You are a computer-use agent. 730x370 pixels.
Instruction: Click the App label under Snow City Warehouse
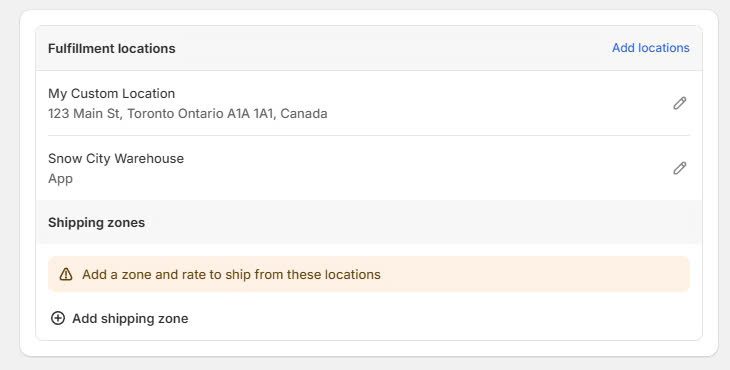[61, 179]
